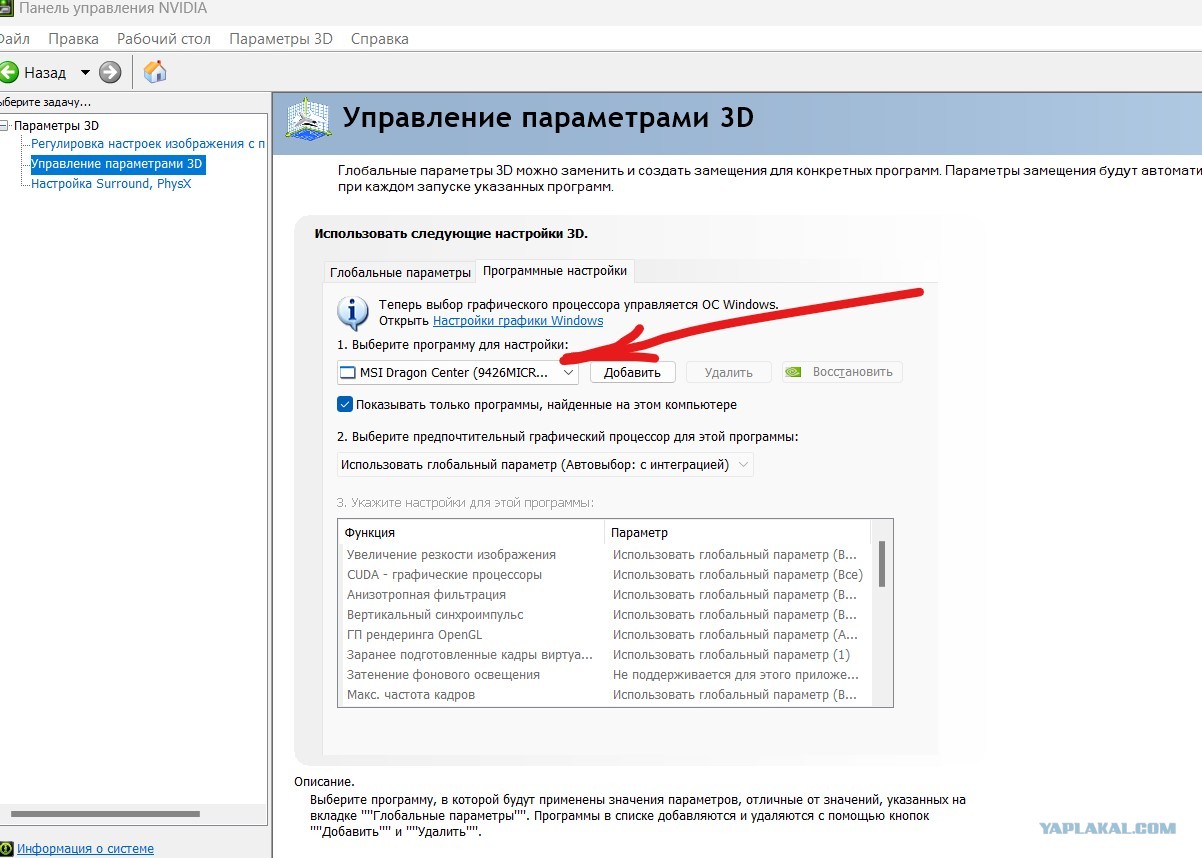Uncheck Показывать только программы найденные checkbox

(345, 405)
